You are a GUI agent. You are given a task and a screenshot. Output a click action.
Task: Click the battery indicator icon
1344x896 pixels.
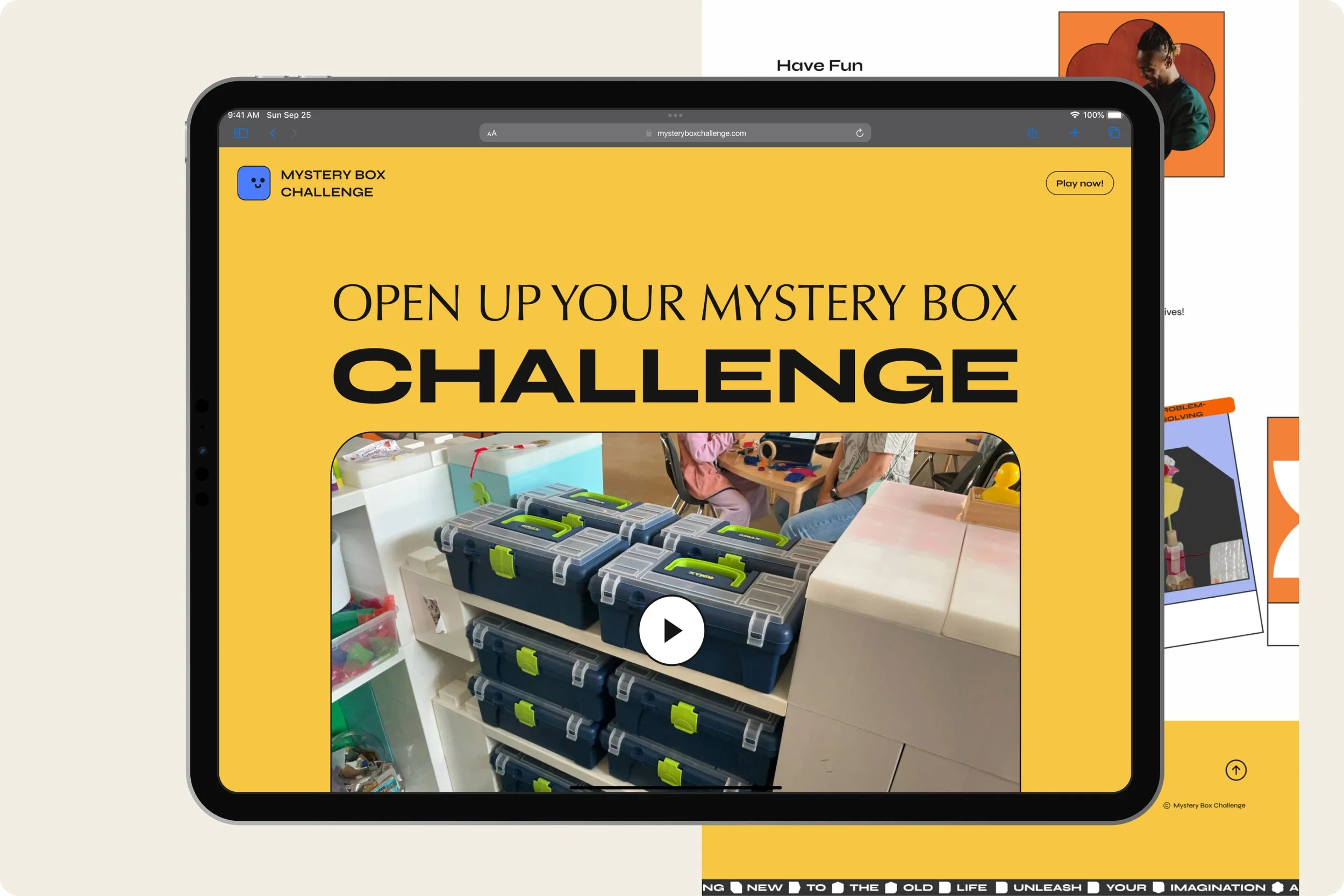[x=1114, y=115]
